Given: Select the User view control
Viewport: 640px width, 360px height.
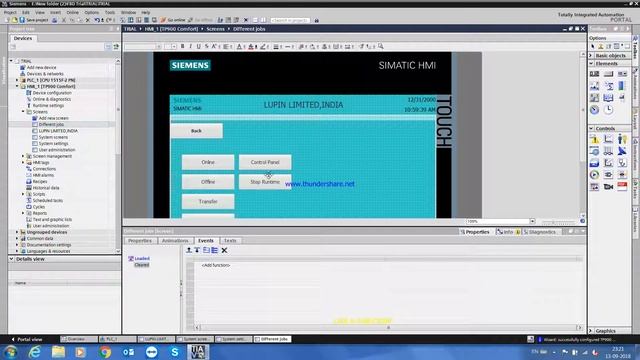Looking at the screenshot, I should [x=622, y=139].
